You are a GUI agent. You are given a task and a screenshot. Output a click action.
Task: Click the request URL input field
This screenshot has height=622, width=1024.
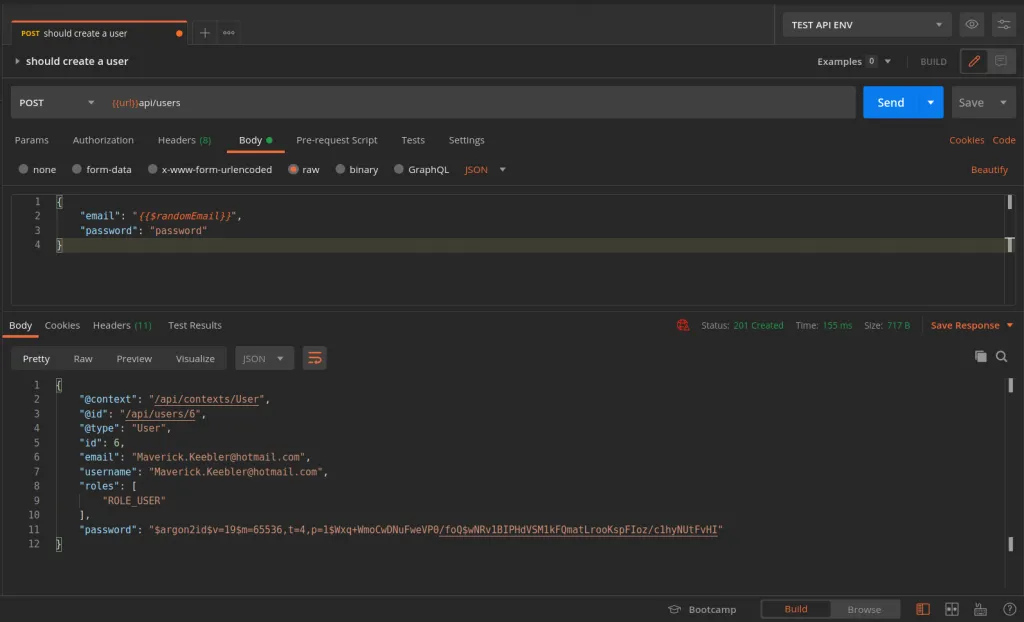pyautogui.click(x=480, y=102)
